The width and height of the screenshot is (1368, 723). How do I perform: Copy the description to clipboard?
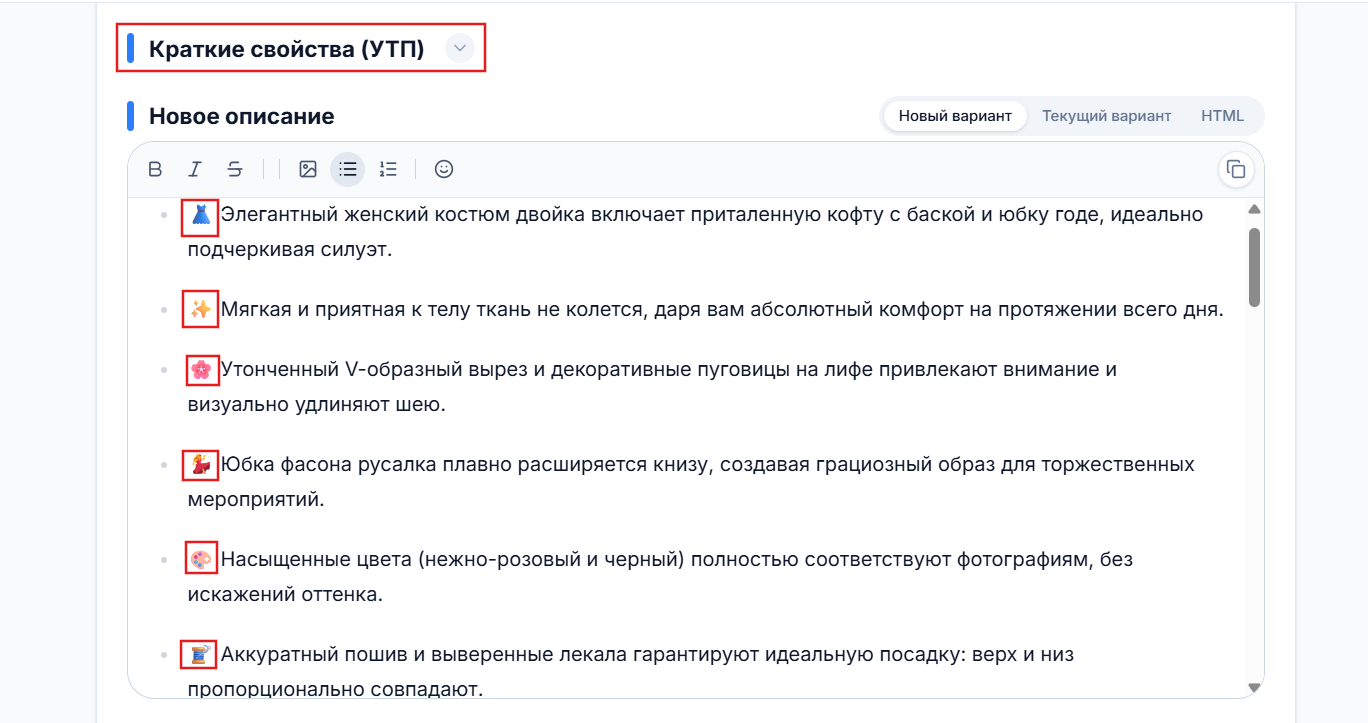point(1236,169)
